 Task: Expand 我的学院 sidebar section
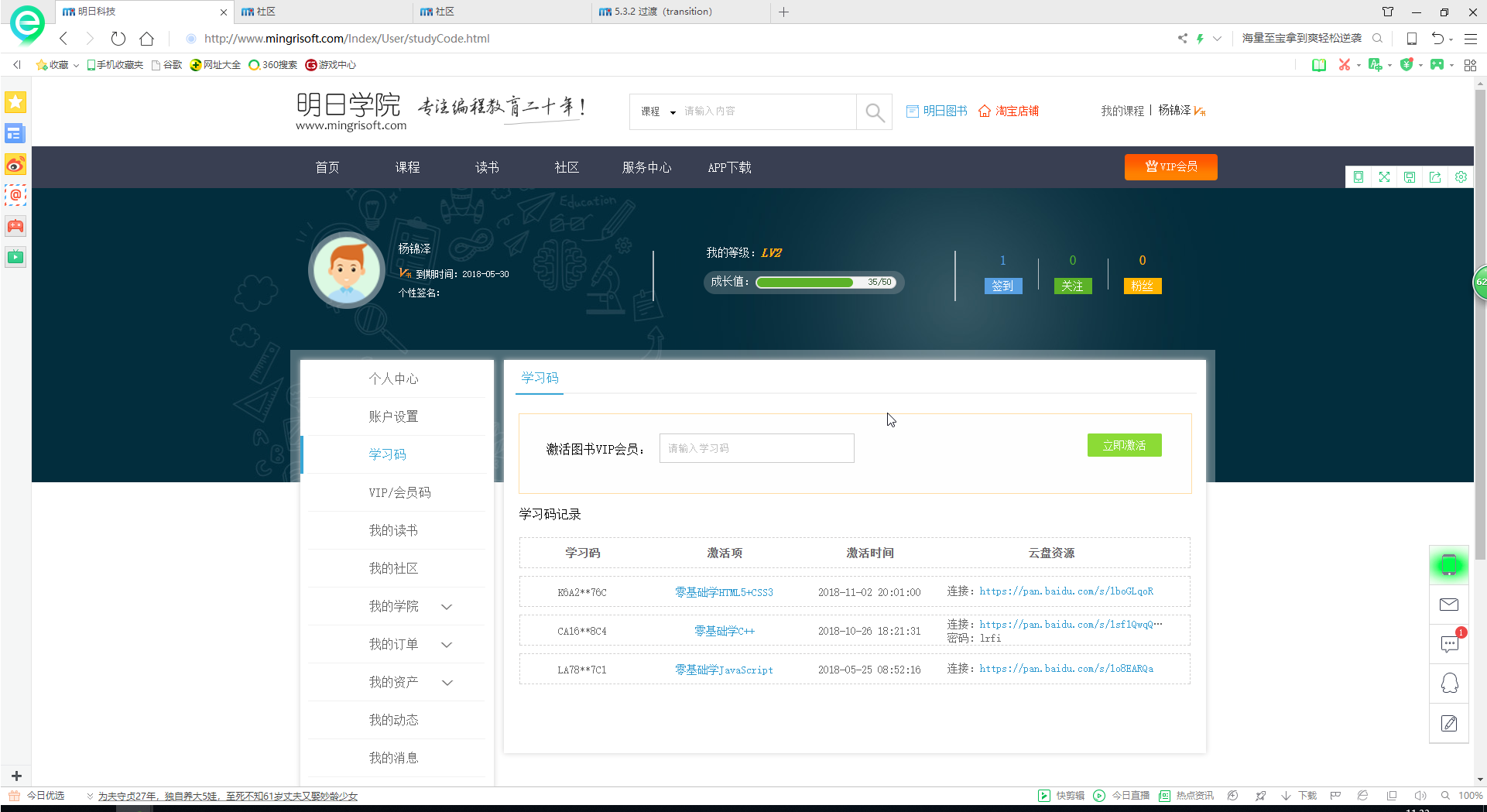pos(447,607)
